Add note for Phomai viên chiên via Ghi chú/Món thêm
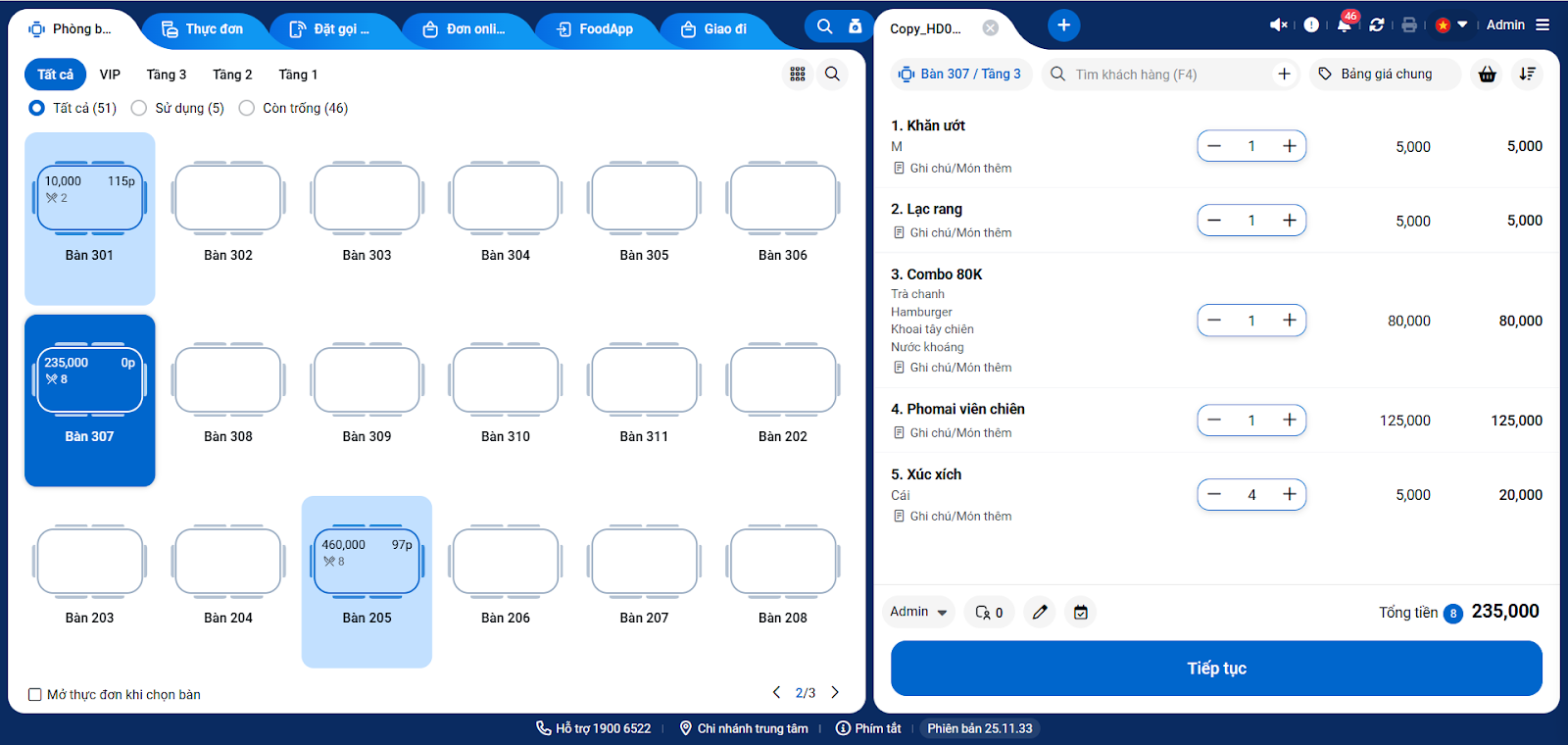 [953, 433]
